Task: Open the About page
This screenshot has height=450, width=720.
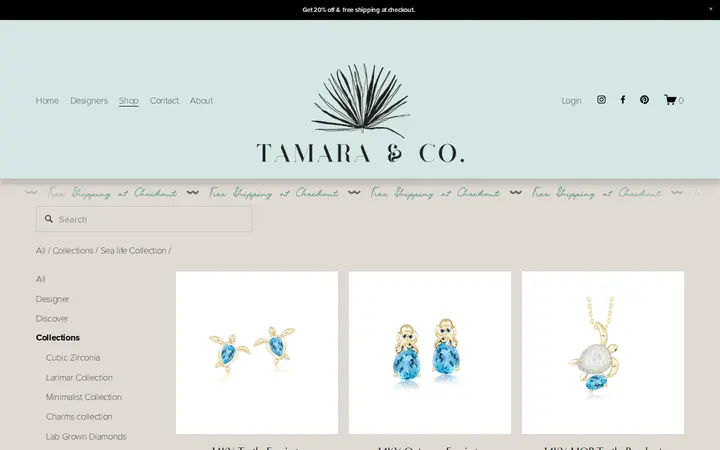Action: coord(201,101)
